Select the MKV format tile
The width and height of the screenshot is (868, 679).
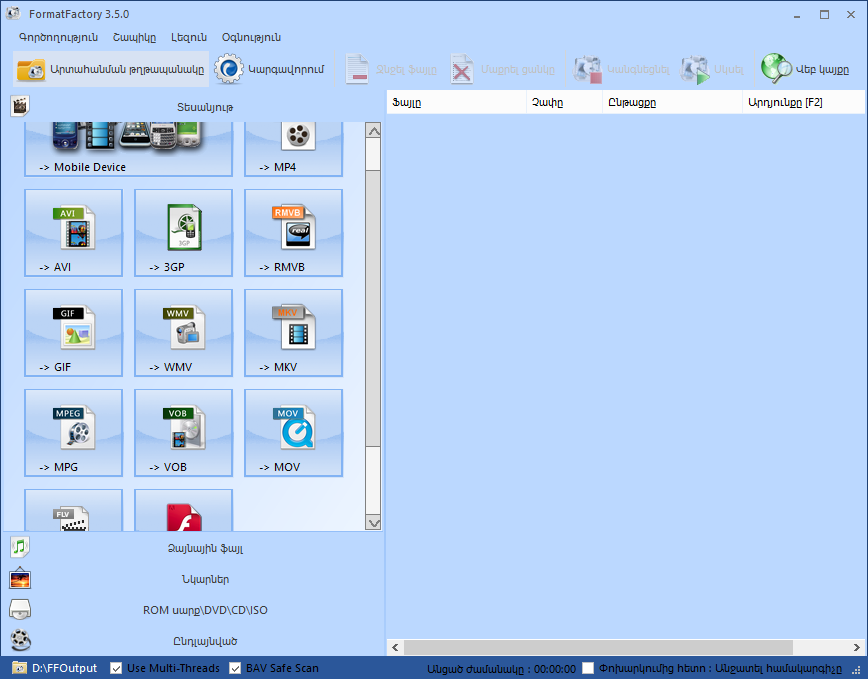point(293,333)
